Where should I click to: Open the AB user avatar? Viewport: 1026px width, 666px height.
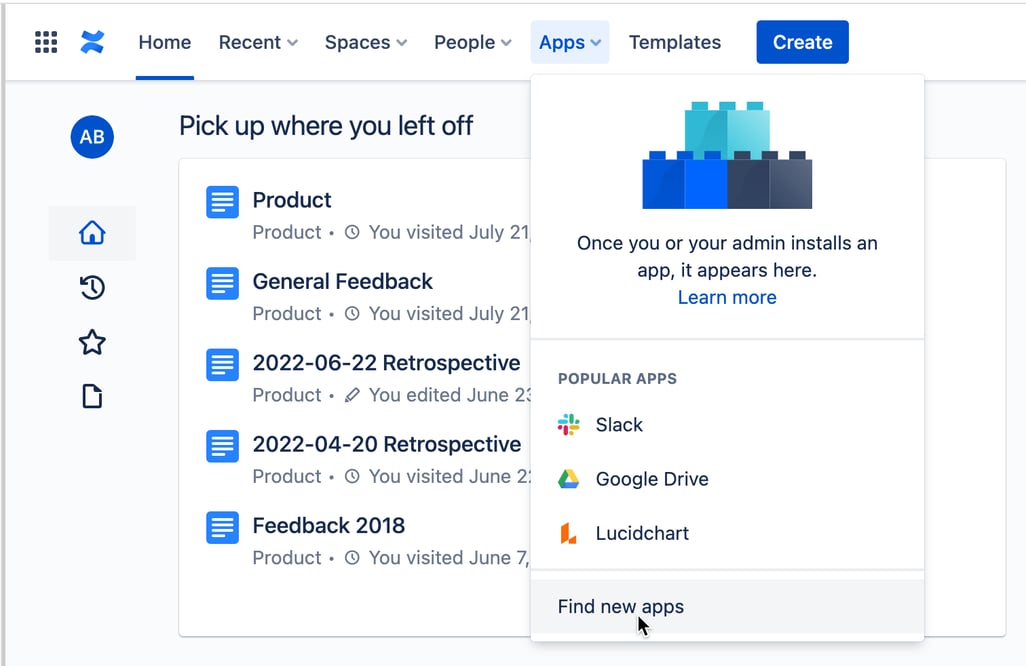point(92,137)
